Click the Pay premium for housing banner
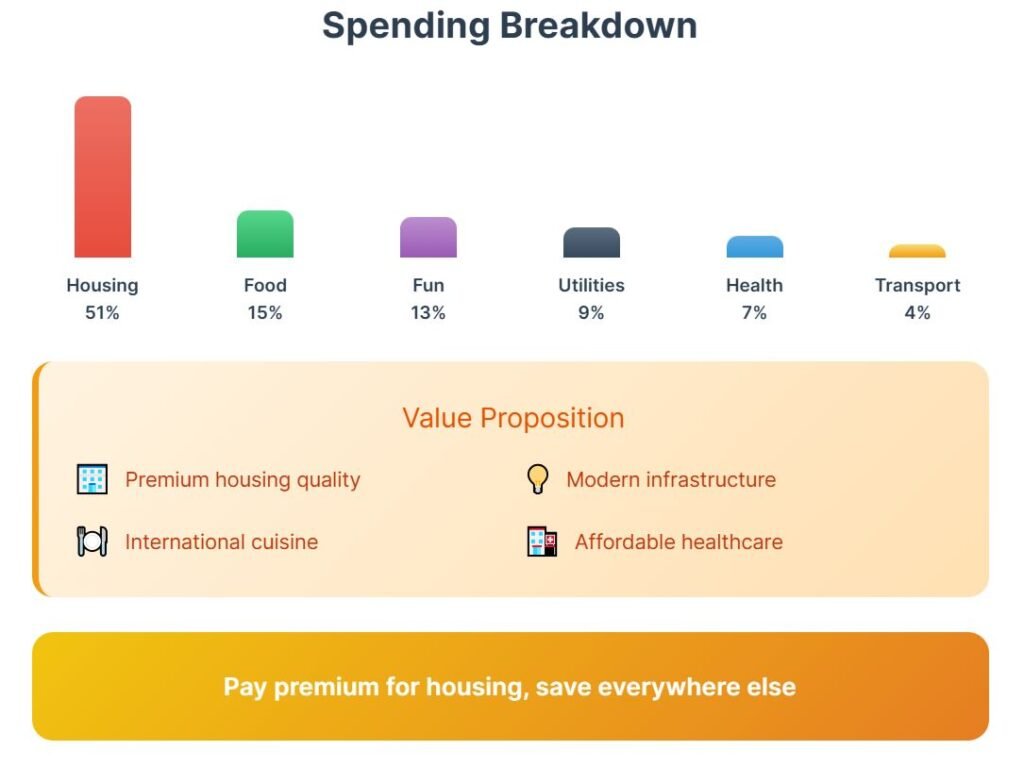The image size is (1024, 783). pos(510,687)
